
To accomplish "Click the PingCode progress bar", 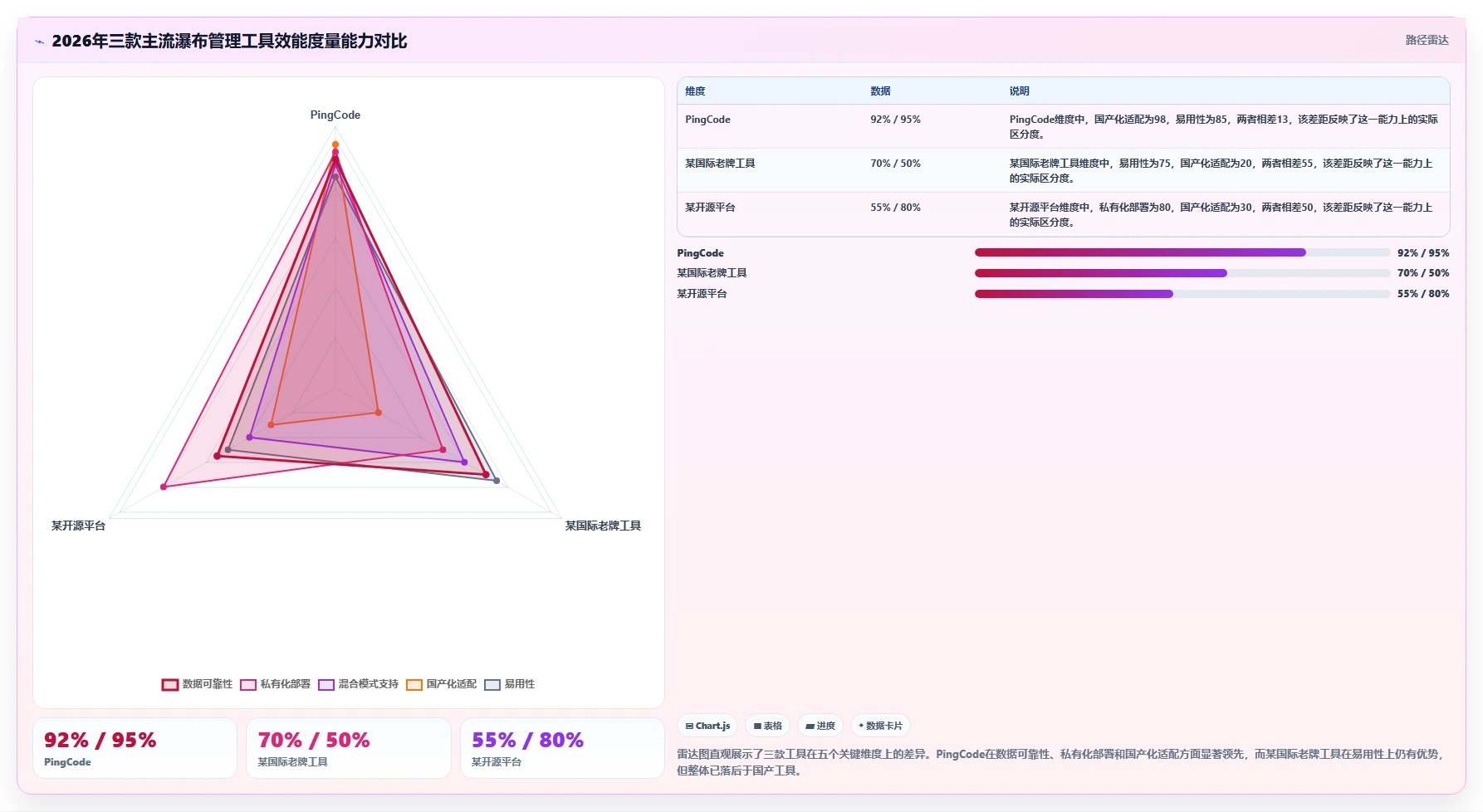I will pos(1182,252).
